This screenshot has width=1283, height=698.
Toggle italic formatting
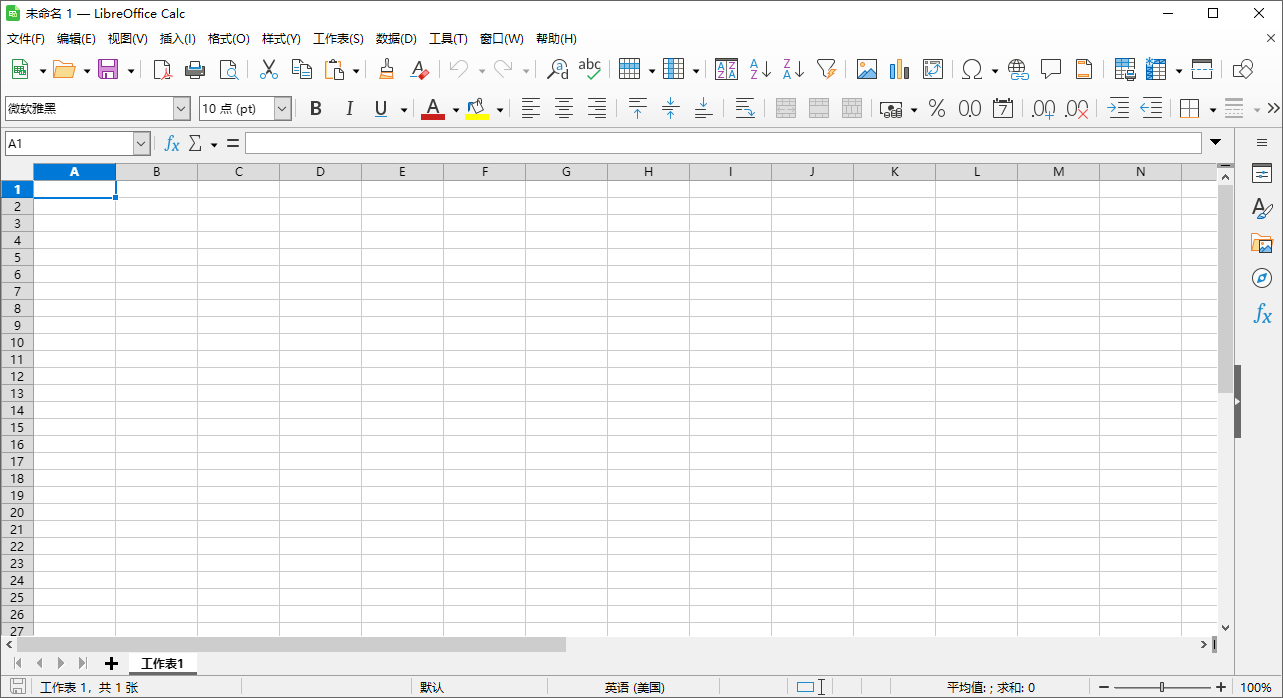click(x=349, y=107)
